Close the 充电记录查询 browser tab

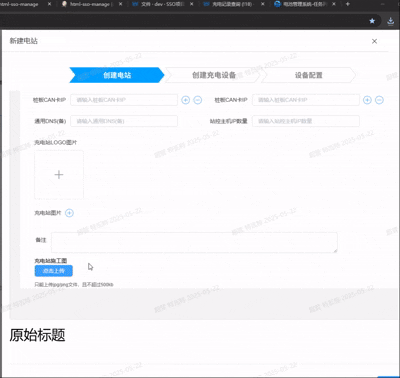(263, 4)
